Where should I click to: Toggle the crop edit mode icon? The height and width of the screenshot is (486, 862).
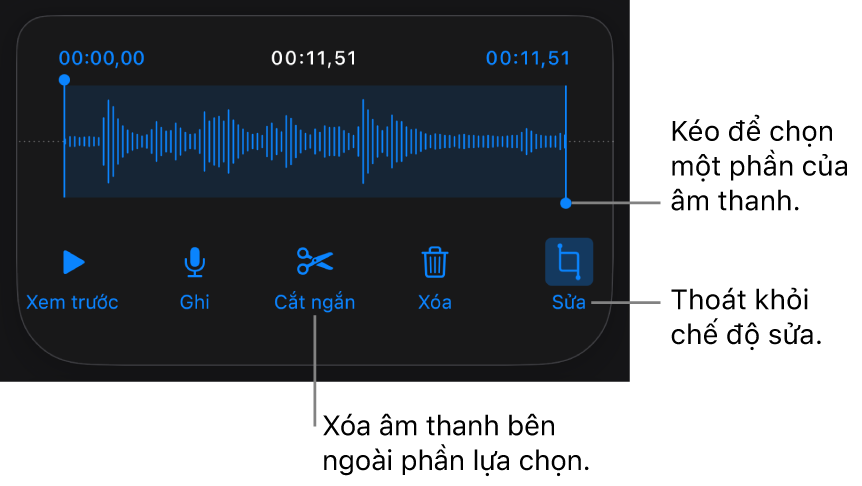(x=569, y=262)
